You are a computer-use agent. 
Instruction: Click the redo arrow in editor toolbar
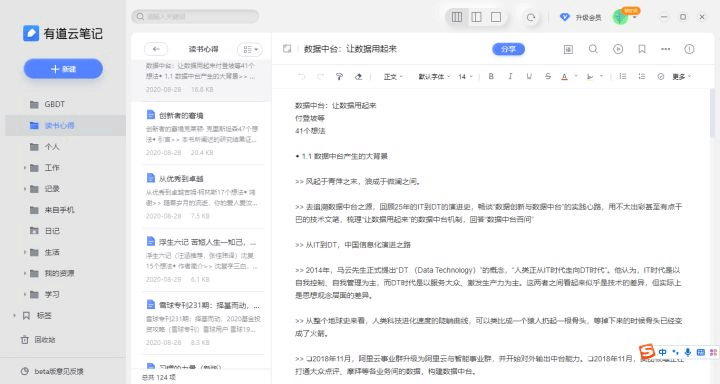(x=321, y=77)
